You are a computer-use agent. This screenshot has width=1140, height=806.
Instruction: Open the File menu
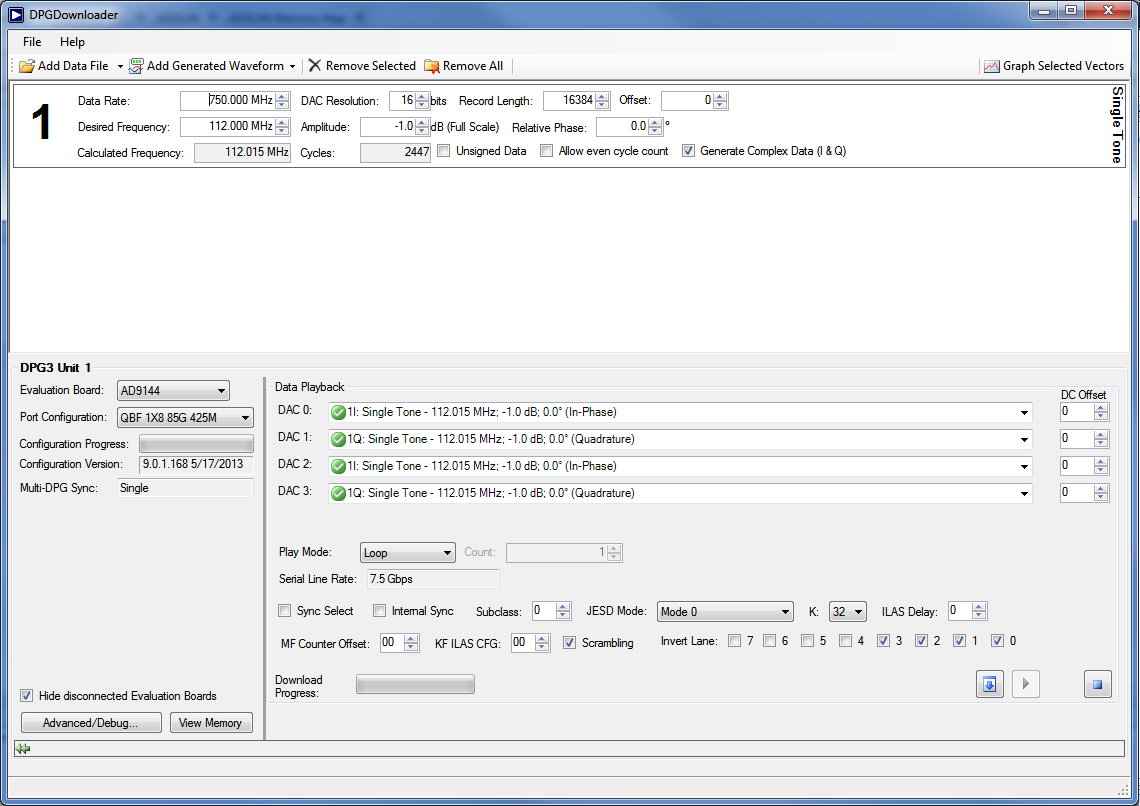[32, 42]
